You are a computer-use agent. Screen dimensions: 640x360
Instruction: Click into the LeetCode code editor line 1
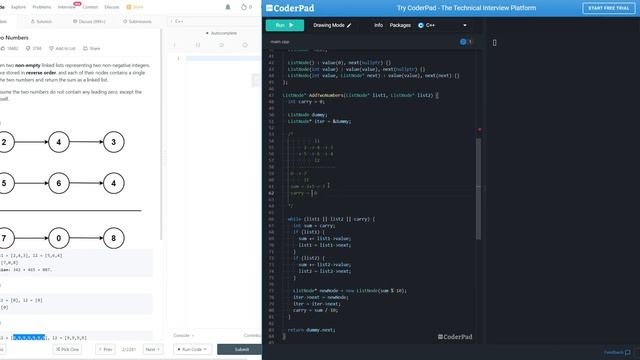point(223,58)
